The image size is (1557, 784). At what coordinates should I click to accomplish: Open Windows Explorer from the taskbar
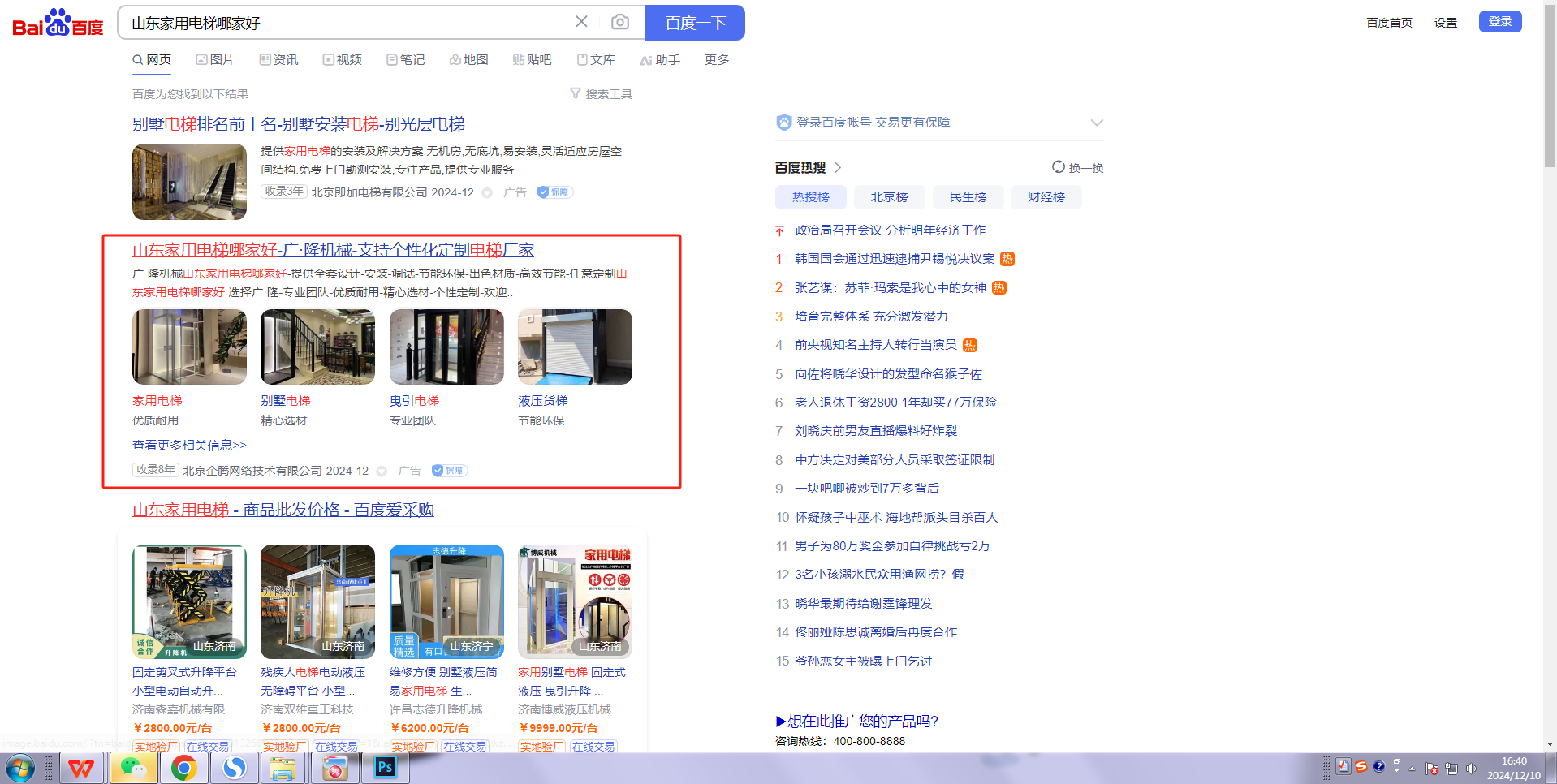pos(283,768)
